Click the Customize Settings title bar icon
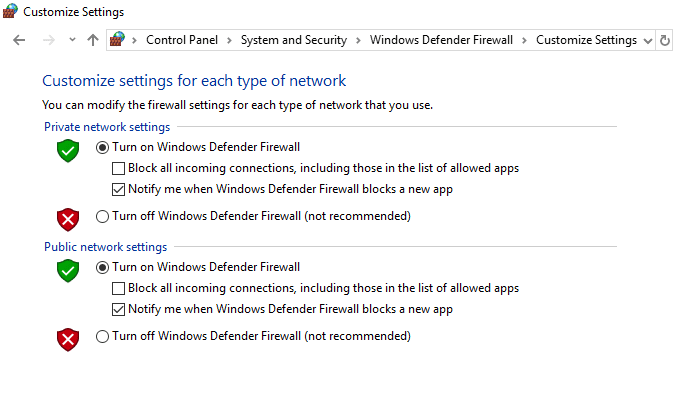 tap(10, 11)
